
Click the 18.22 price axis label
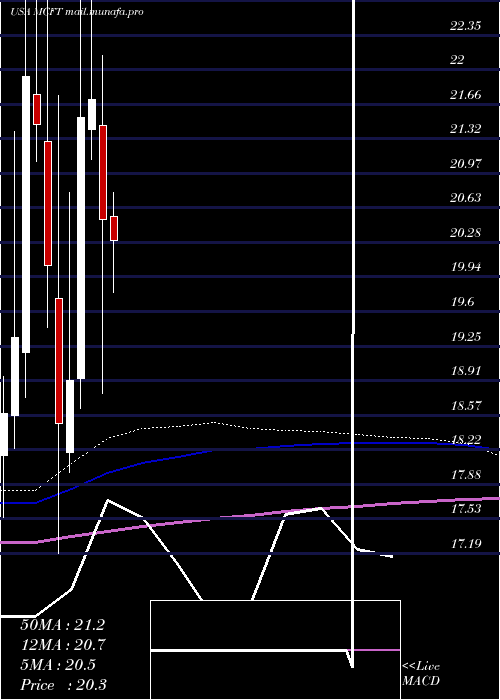[x=465, y=440]
